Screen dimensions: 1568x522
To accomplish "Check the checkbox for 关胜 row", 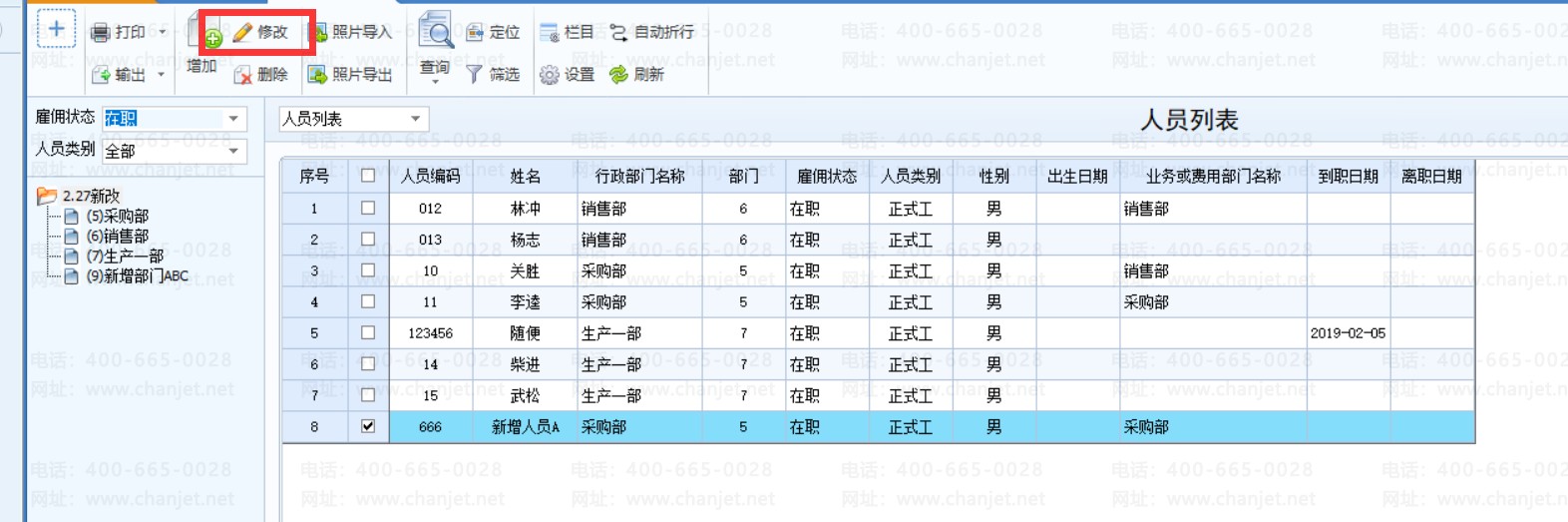I will 368,270.
